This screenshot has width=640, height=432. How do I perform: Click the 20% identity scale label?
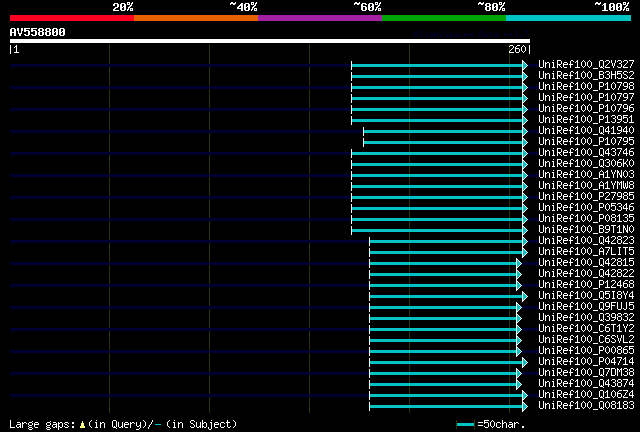(123, 7)
